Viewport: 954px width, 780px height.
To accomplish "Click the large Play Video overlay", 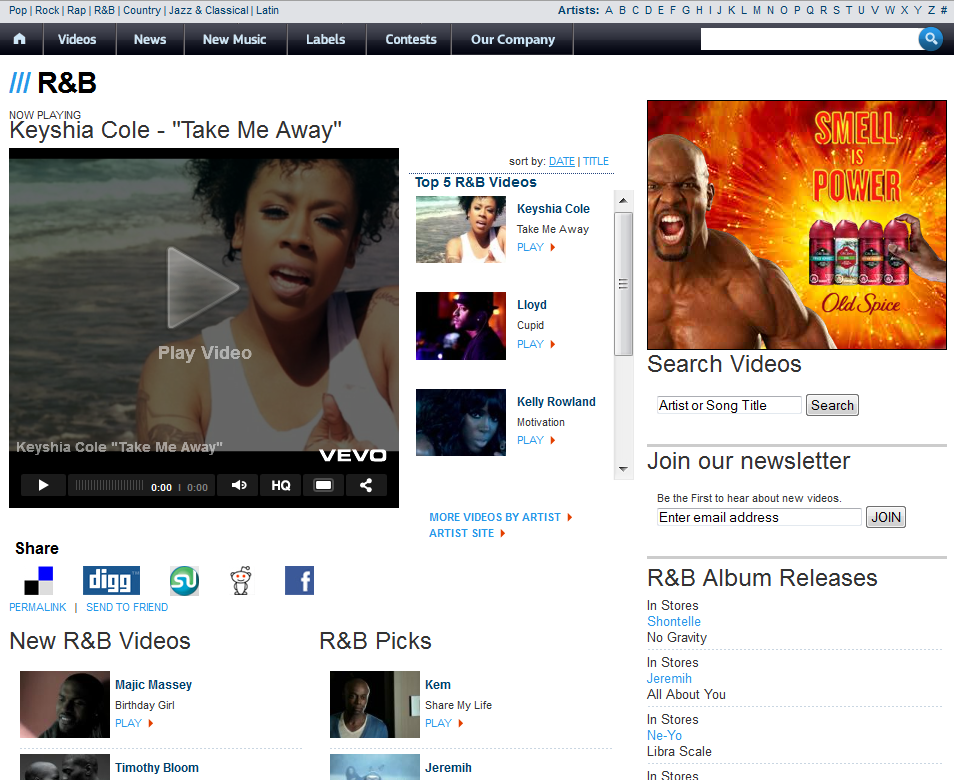I will [204, 304].
